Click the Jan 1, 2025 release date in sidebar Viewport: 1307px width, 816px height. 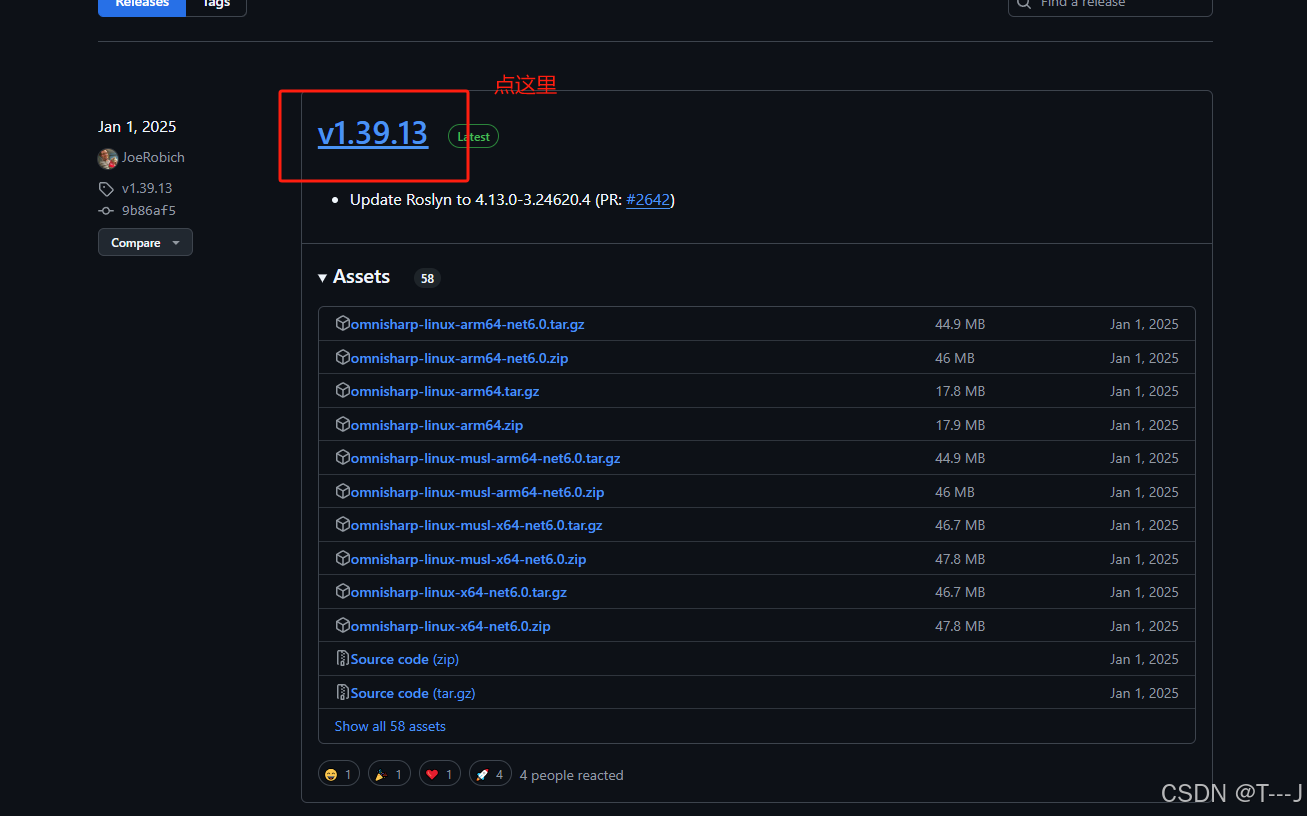tap(137, 127)
